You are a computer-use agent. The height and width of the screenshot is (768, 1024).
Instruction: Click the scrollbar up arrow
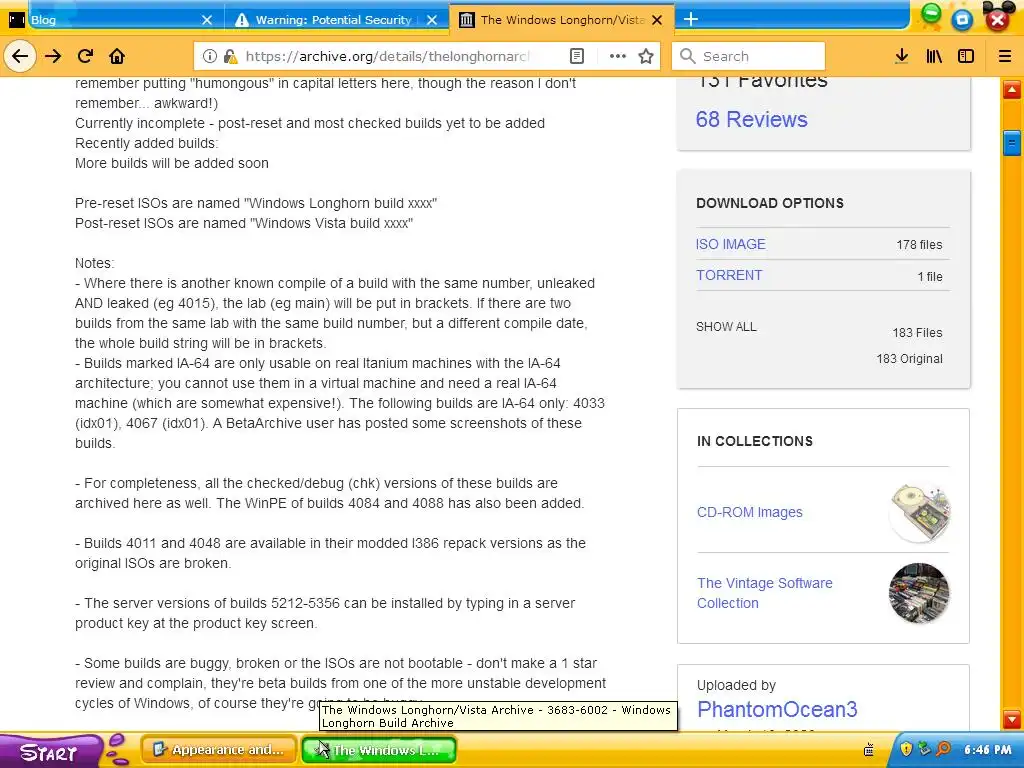1012,90
